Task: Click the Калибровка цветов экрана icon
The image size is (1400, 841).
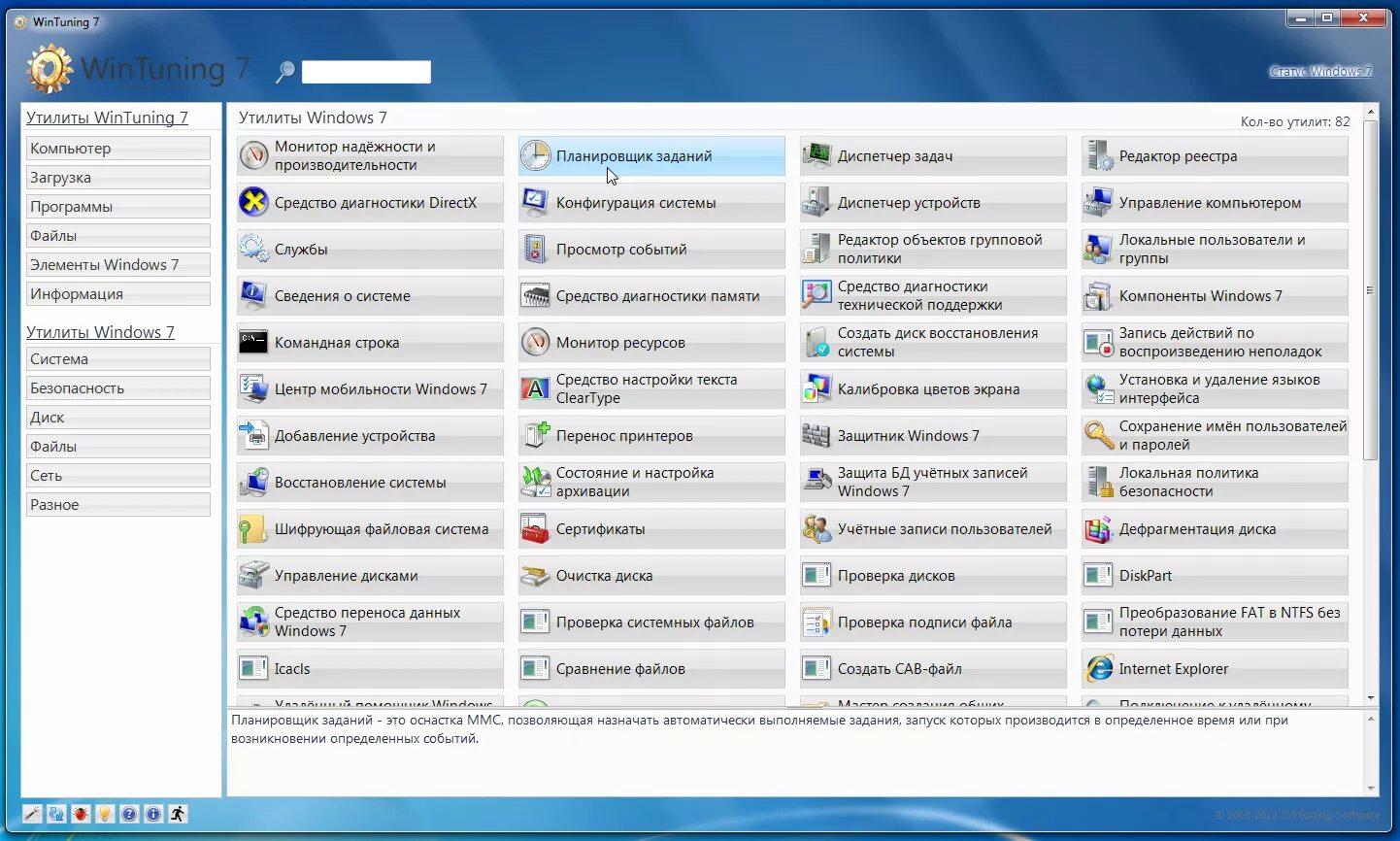Action: coord(817,388)
